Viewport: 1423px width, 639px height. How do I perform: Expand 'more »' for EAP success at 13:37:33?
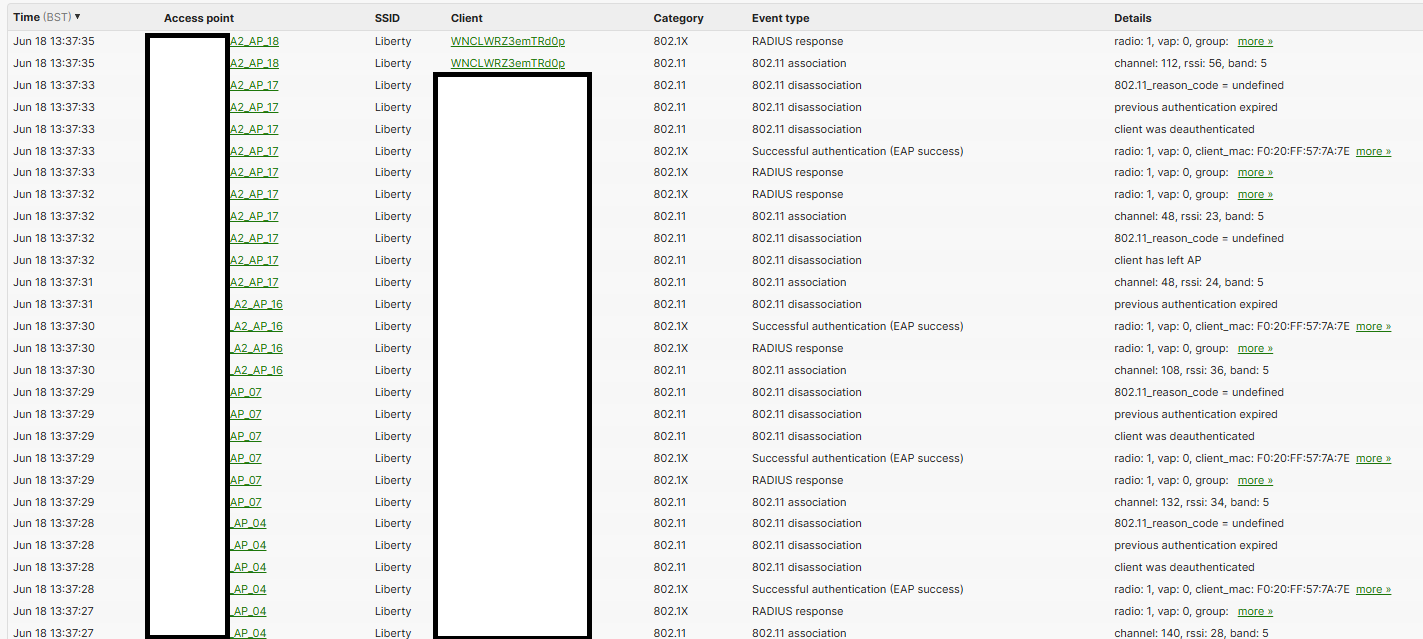[1373, 151]
